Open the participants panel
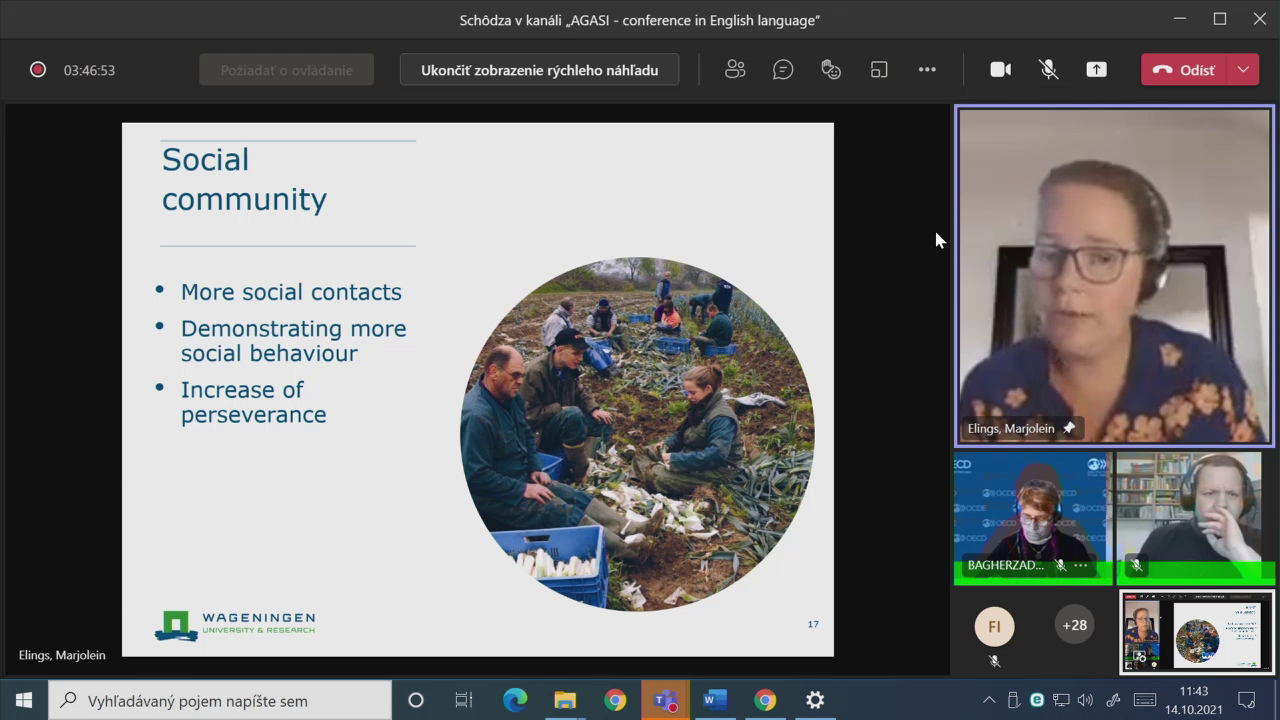The width and height of the screenshot is (1280, 720). (x=735, y=70)
